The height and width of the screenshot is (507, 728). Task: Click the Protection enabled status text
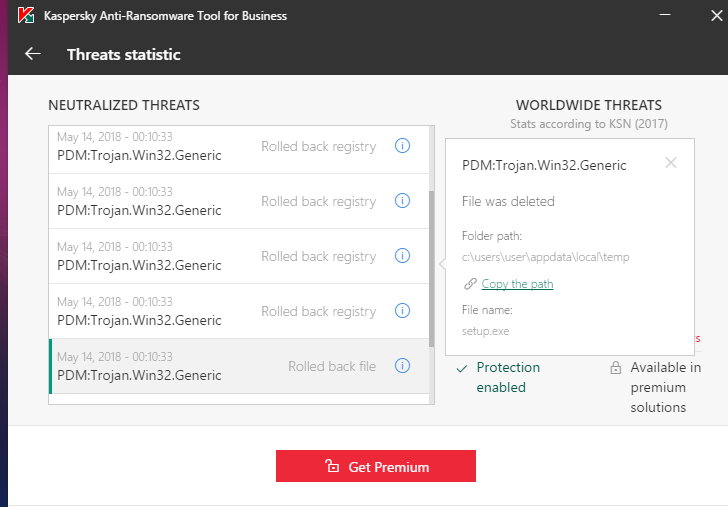tap(508, 377)
